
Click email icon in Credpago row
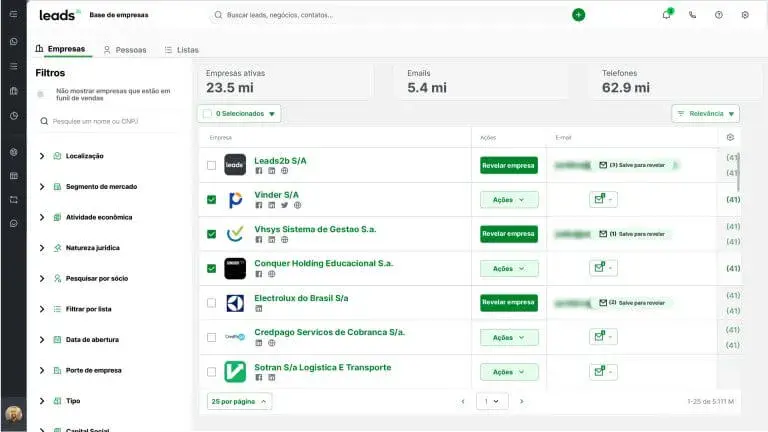pyautogui.click(x=603, y=337)
